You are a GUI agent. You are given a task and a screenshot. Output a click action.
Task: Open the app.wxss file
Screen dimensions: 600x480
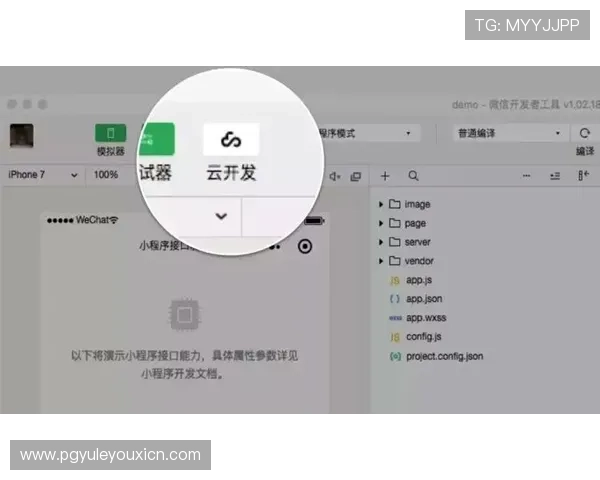[426, 318]
